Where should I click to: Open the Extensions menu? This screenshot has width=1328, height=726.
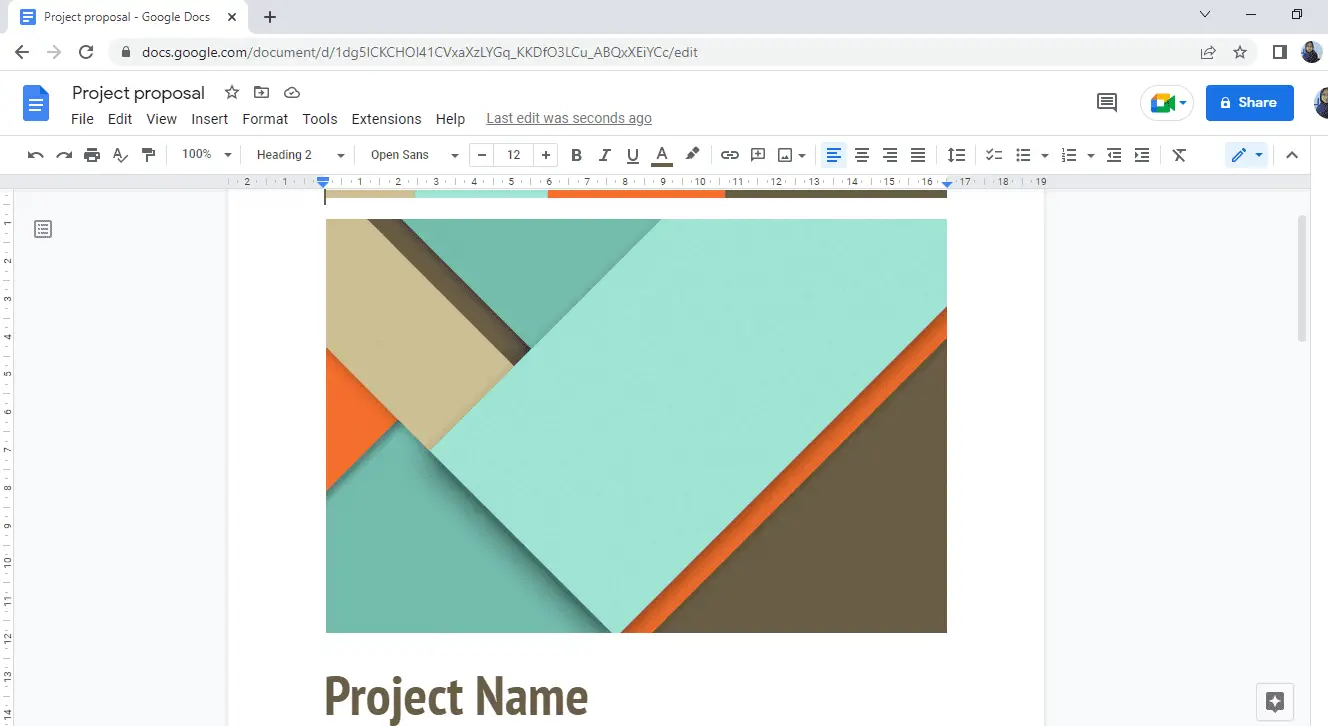pyautogui.click(x=386, y=118)
